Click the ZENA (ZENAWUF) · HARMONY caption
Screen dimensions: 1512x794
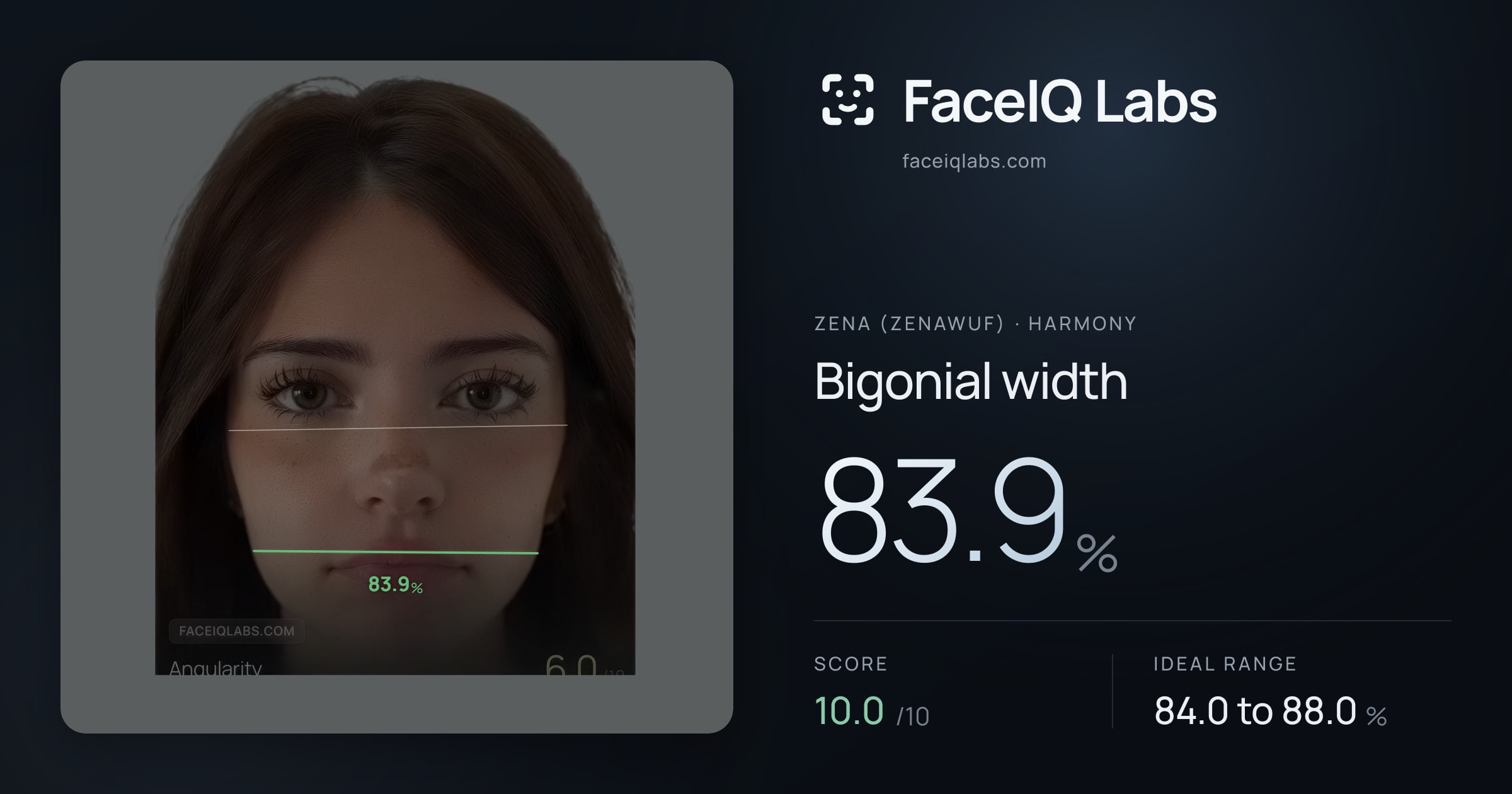point(975,323)
